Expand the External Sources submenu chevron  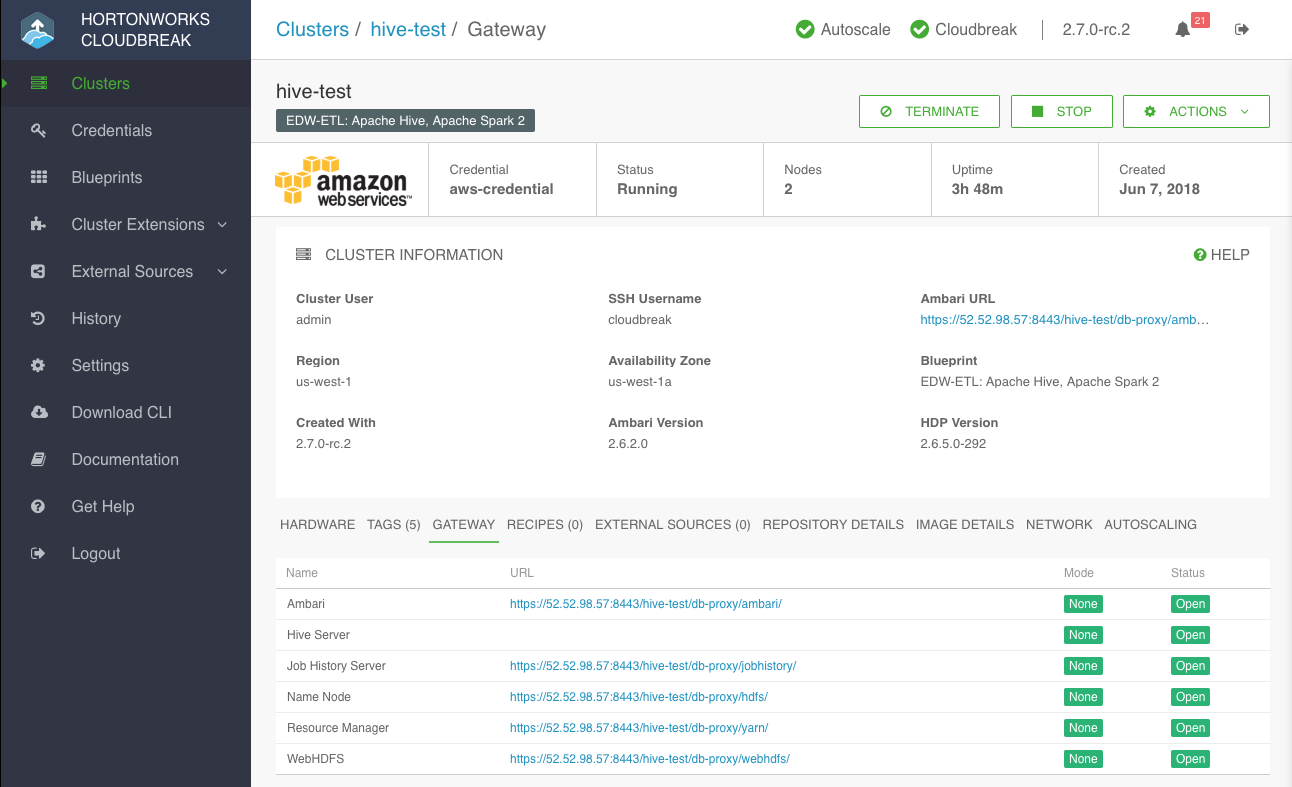(222, 272)
